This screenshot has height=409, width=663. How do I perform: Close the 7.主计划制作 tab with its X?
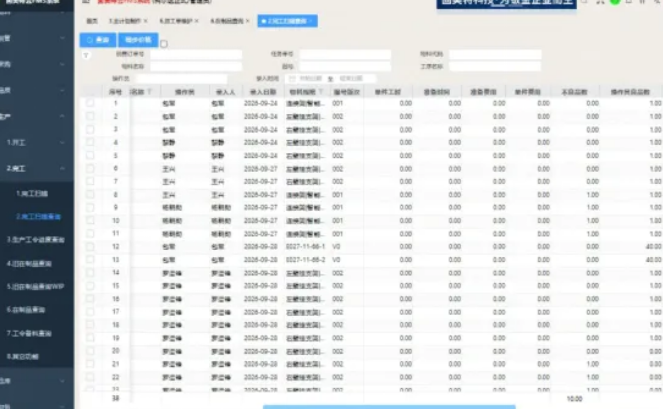pos(145,21)
